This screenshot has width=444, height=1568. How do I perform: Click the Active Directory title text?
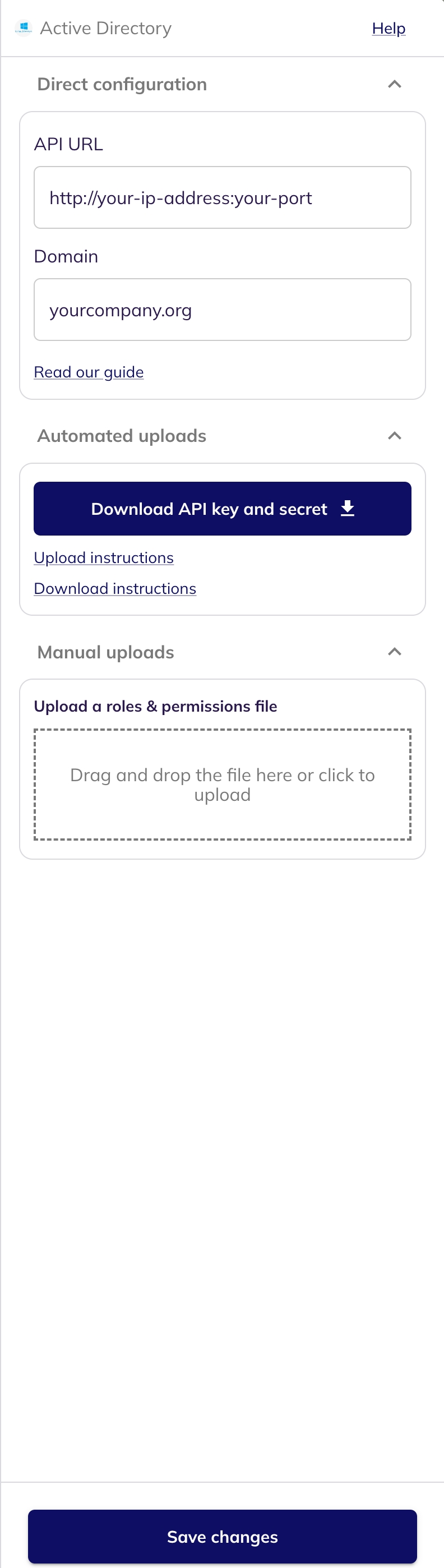[106, 28]
